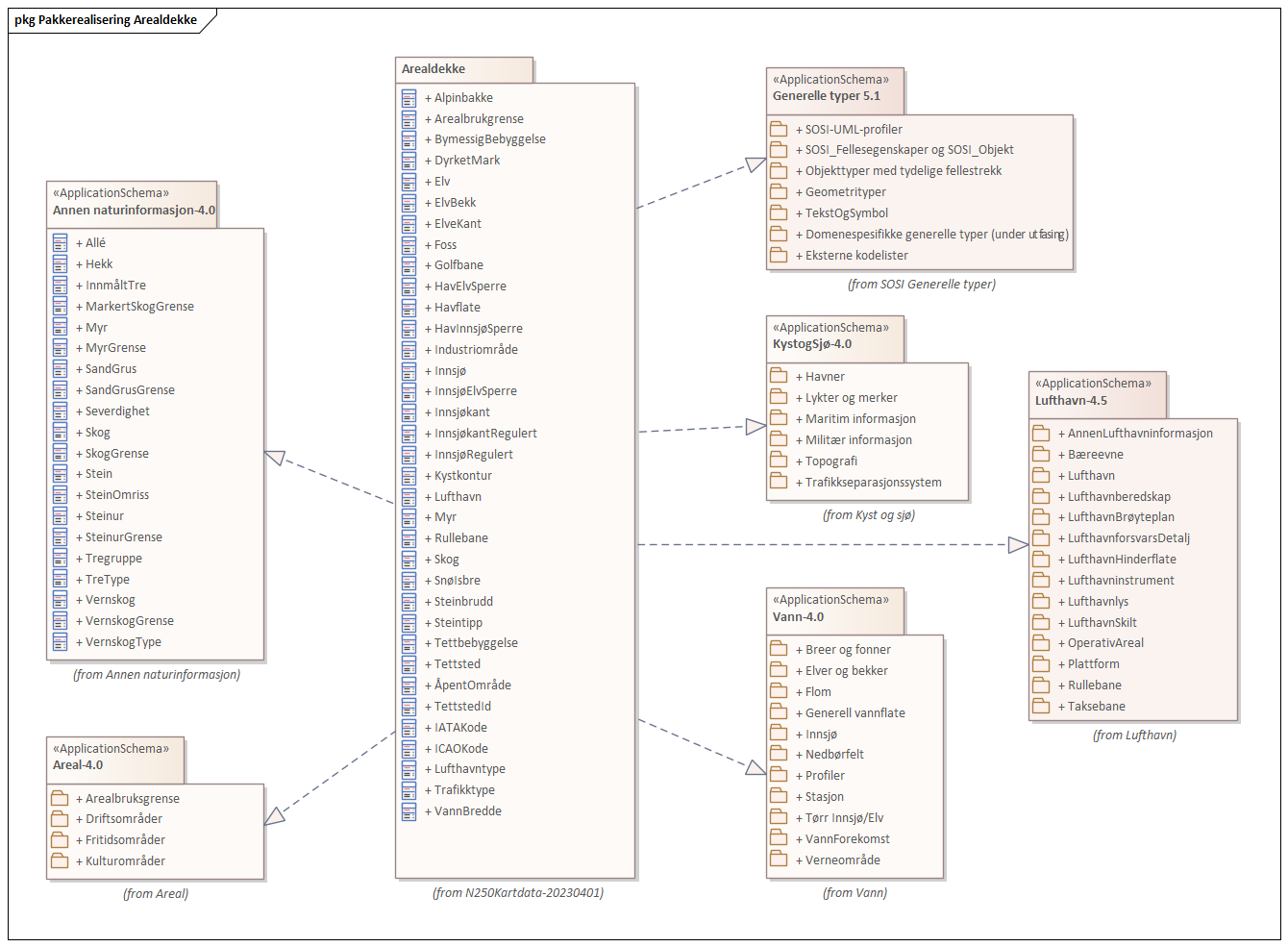Click the Geometrityper folder icon

(779, 191)
